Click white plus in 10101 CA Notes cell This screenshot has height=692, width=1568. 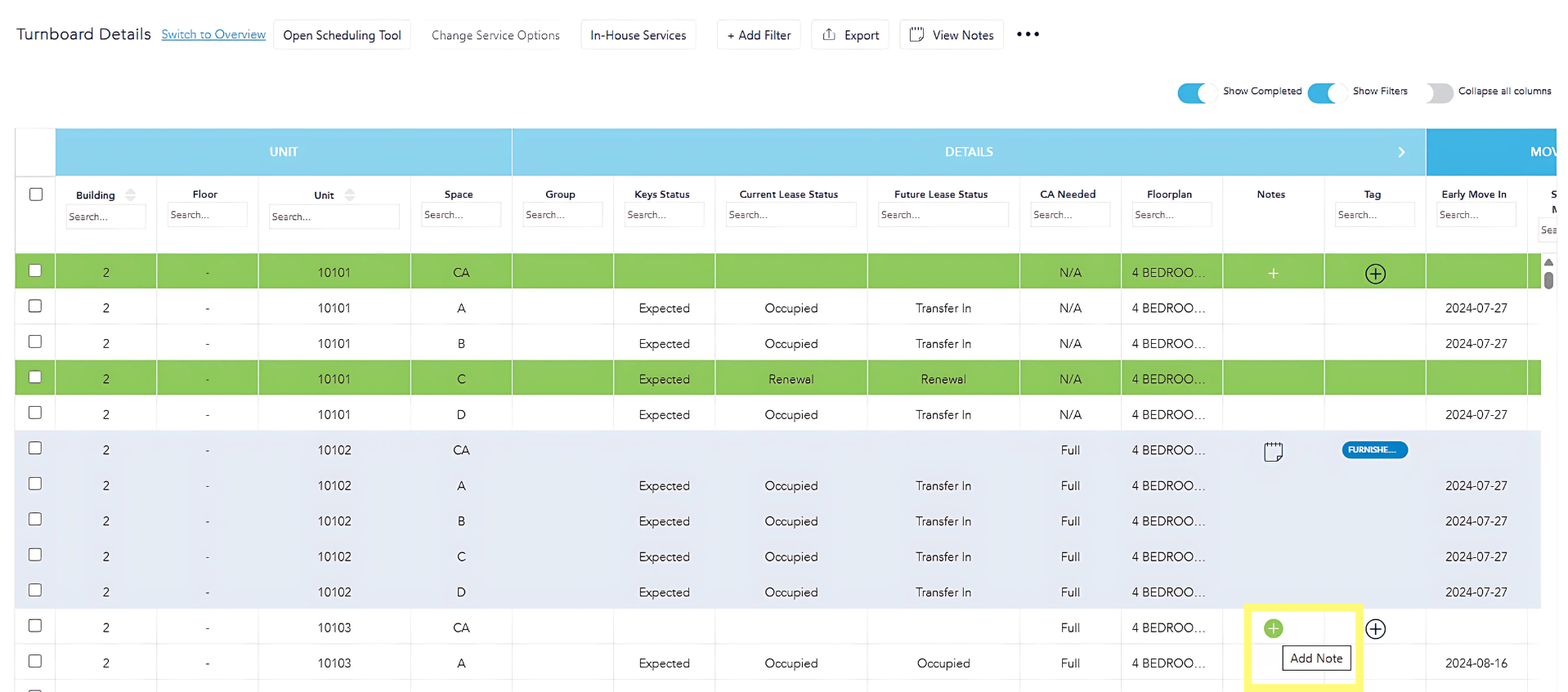1273,274
